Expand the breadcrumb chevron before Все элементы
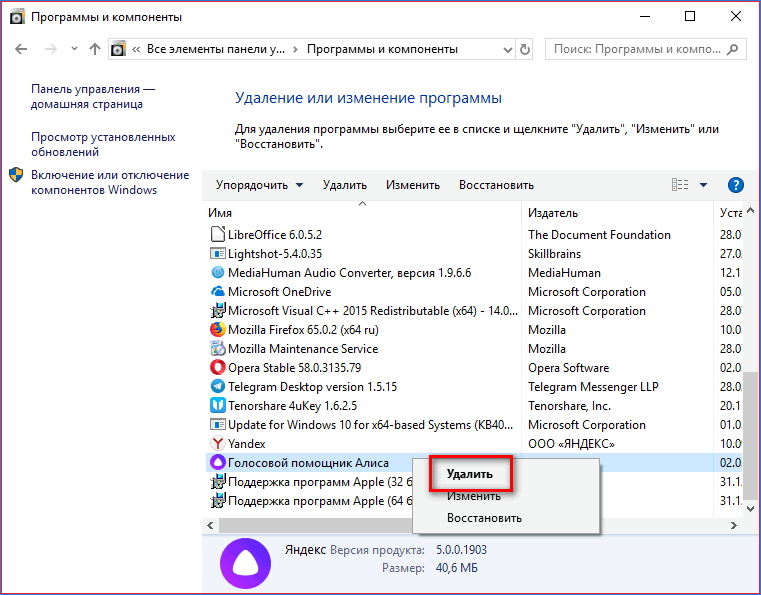 136,49
